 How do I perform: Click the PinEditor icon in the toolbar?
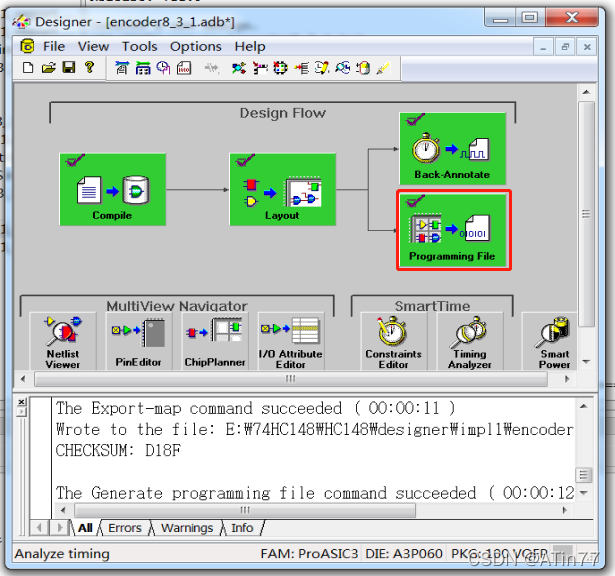260,68
